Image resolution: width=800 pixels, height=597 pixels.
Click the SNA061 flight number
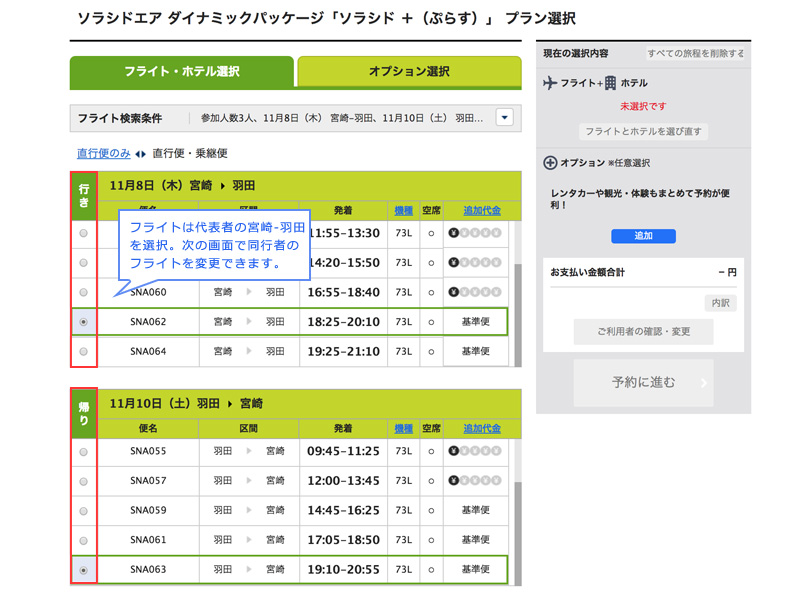pyautogui.click(x=148, y=540)
